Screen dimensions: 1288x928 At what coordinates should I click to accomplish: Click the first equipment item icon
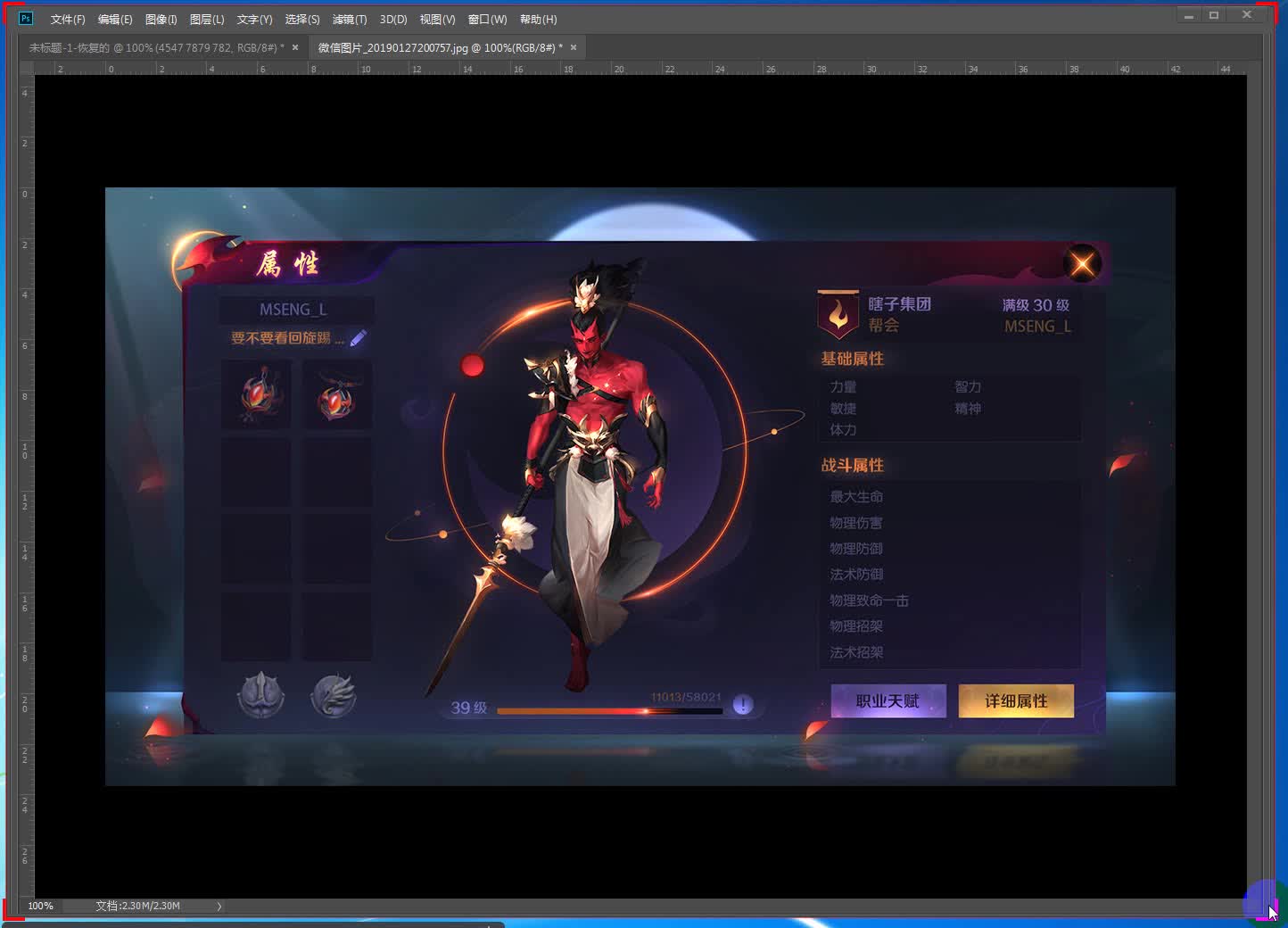click(x=258, y=394)
